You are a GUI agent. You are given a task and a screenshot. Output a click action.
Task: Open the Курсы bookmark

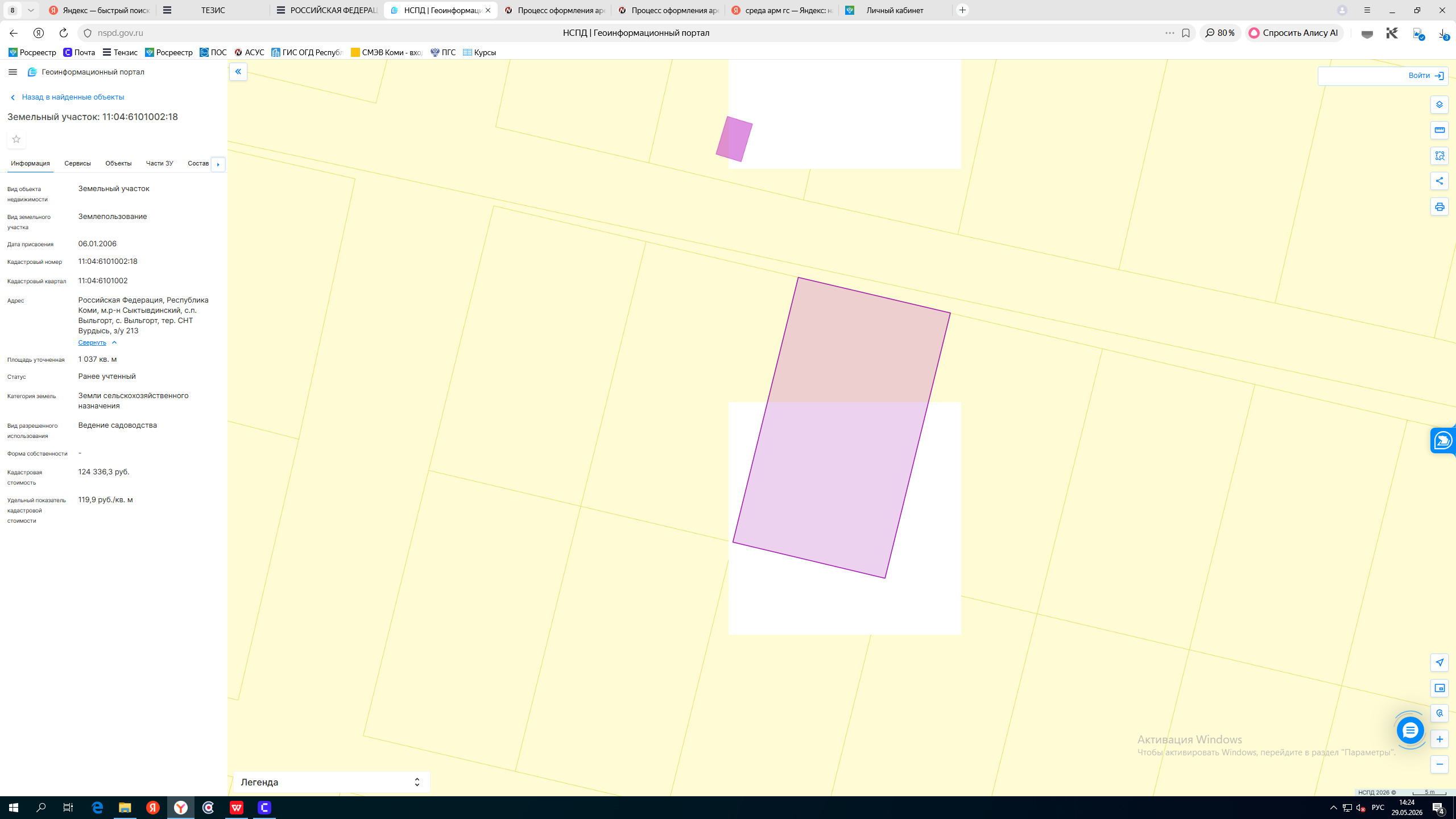tap(479, 52)
